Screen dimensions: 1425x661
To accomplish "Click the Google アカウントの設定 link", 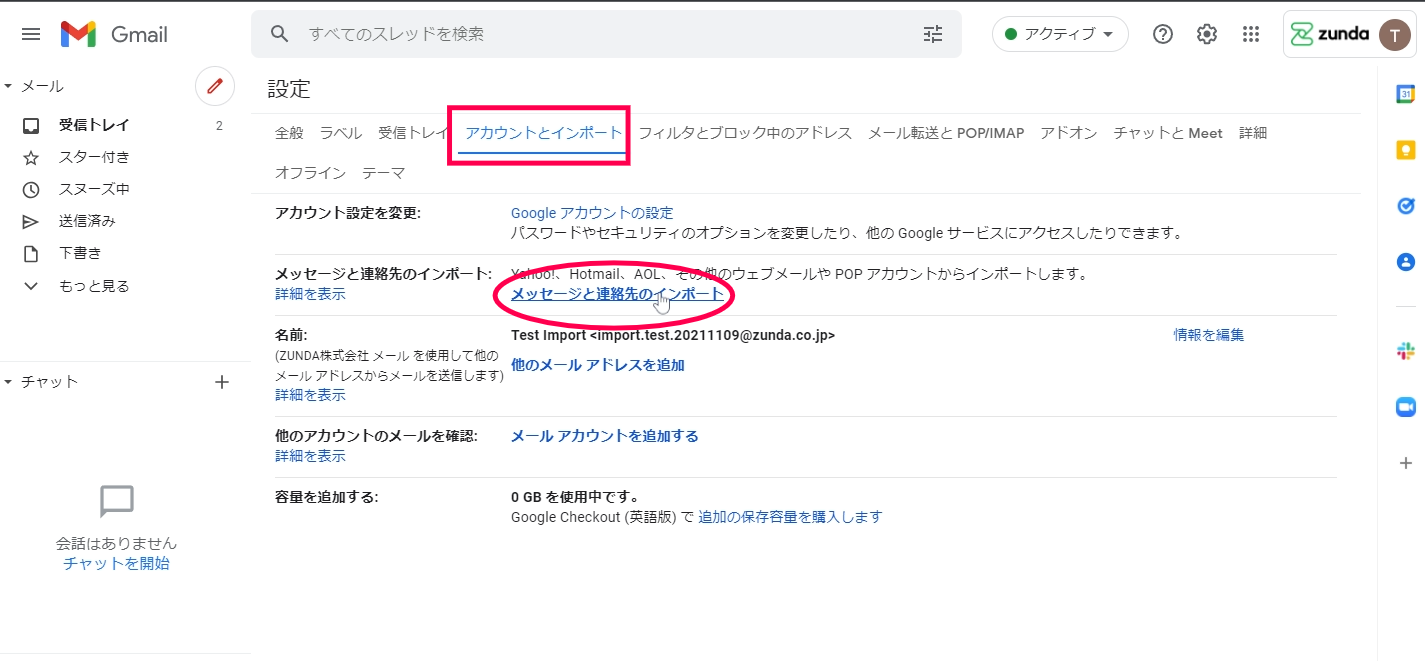I will (x=592, y=213).
